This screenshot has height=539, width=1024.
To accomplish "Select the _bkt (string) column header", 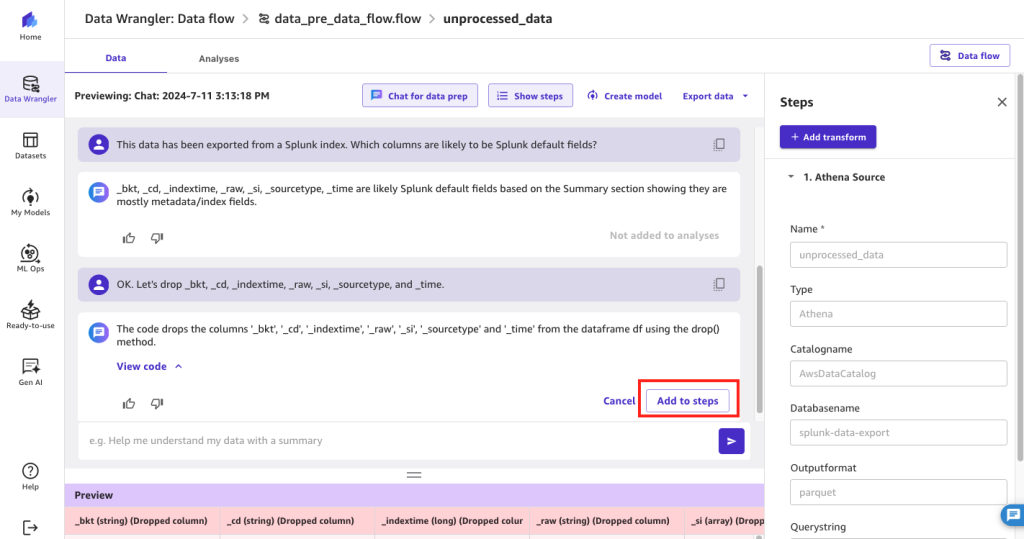I will (141, 521).
